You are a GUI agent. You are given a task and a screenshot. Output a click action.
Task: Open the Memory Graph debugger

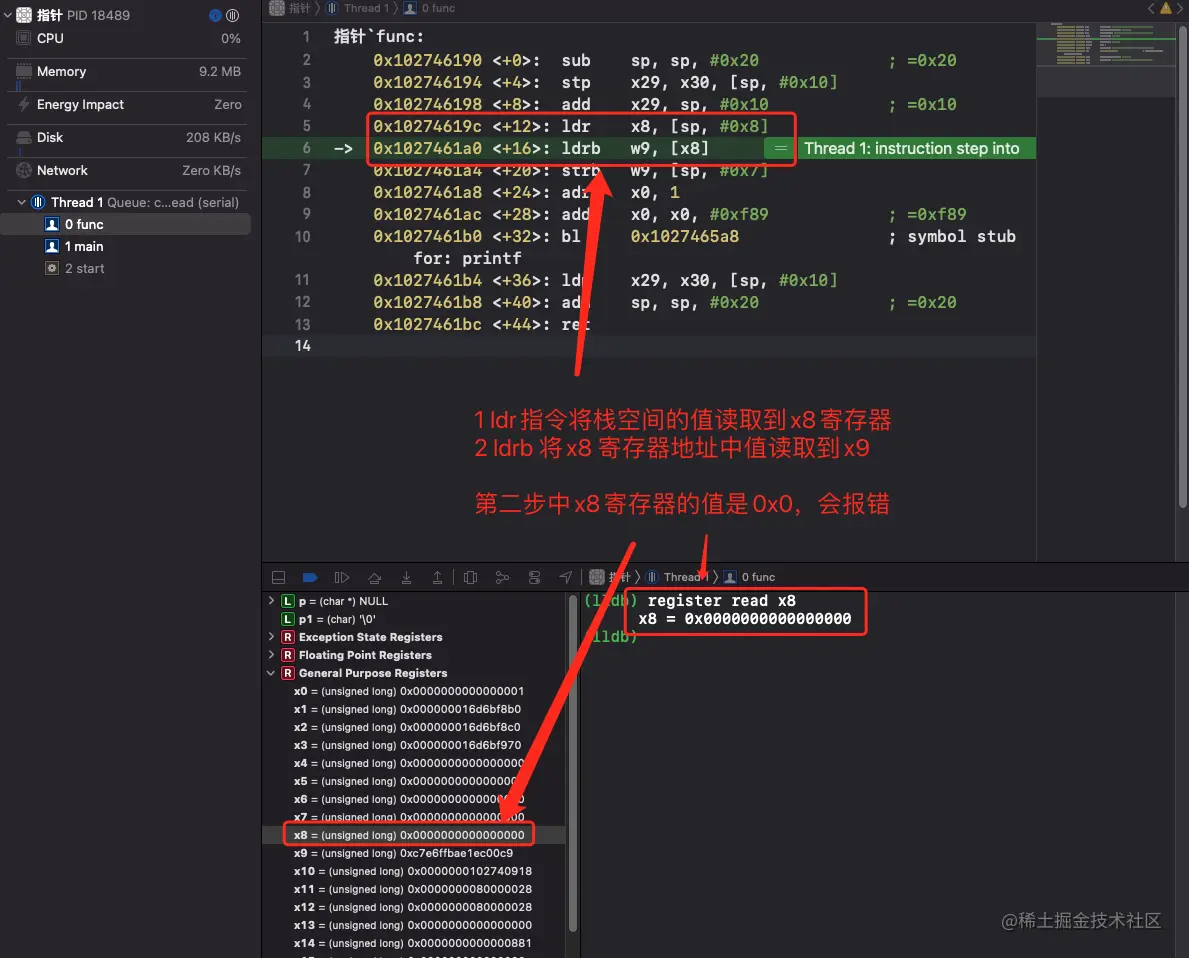pyautogui.click(x=502, y=577)
